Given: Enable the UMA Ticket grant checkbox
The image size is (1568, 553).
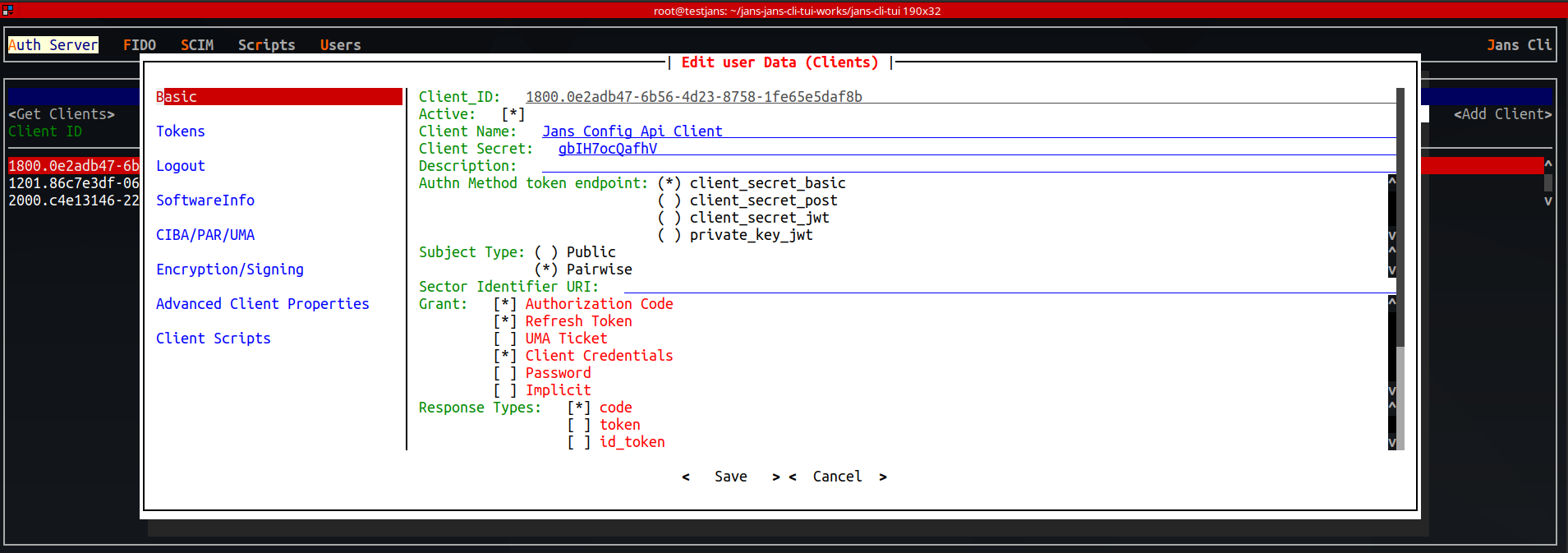Looking at the screenshot, I should [x=505, y=339].
